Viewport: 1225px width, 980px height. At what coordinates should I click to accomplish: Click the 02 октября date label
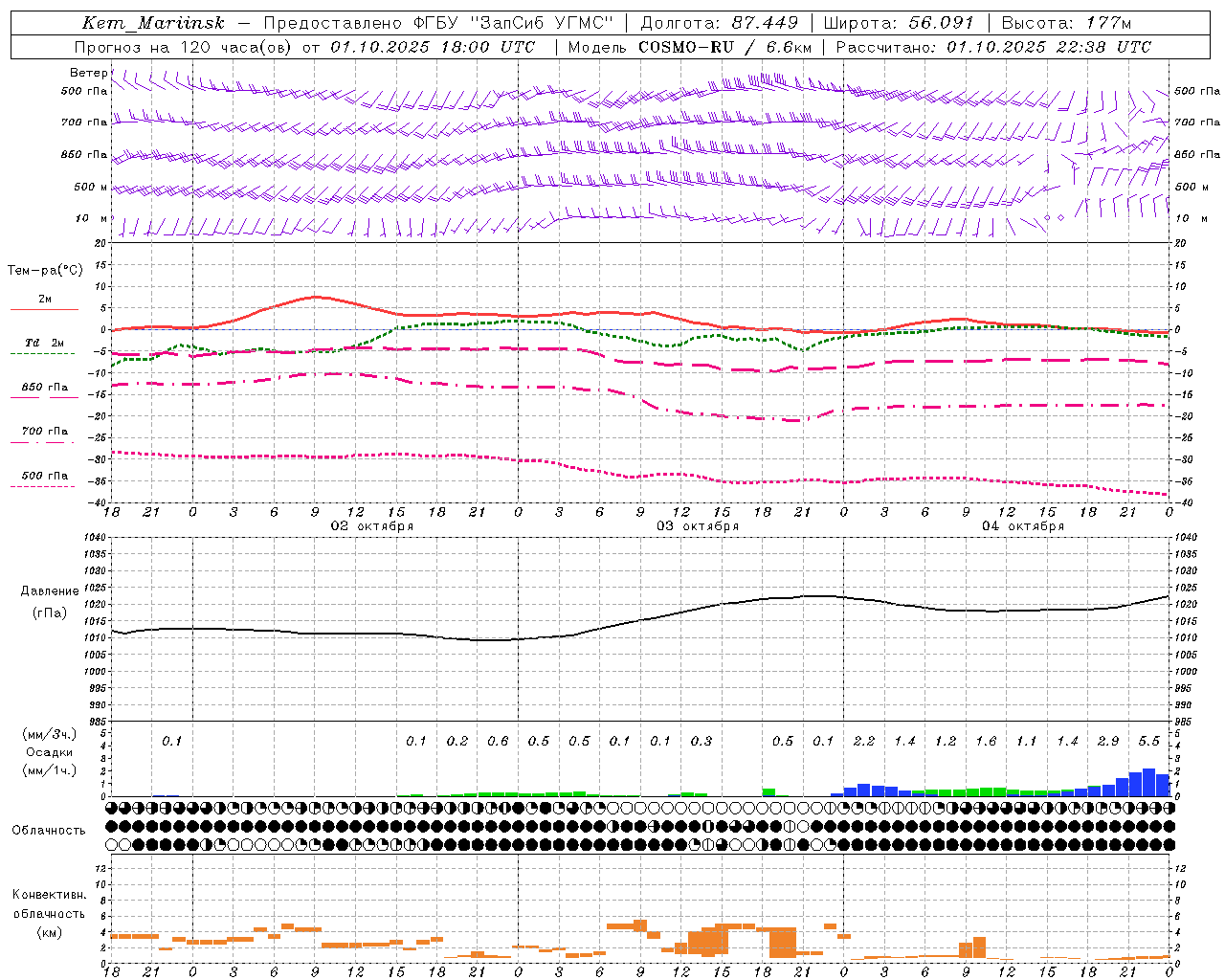(372, 525)
